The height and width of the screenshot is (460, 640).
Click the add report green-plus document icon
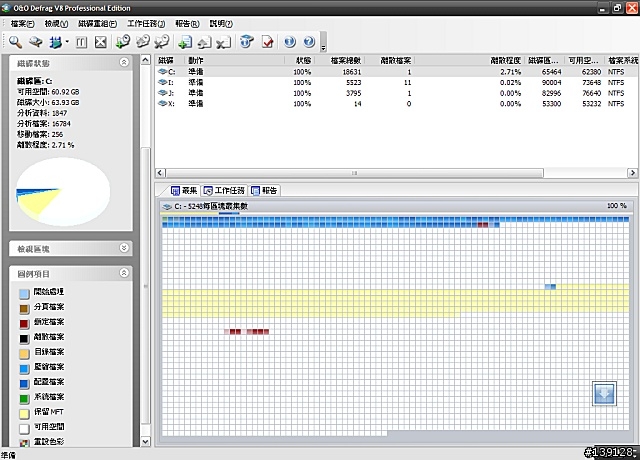tap(185, 42)
